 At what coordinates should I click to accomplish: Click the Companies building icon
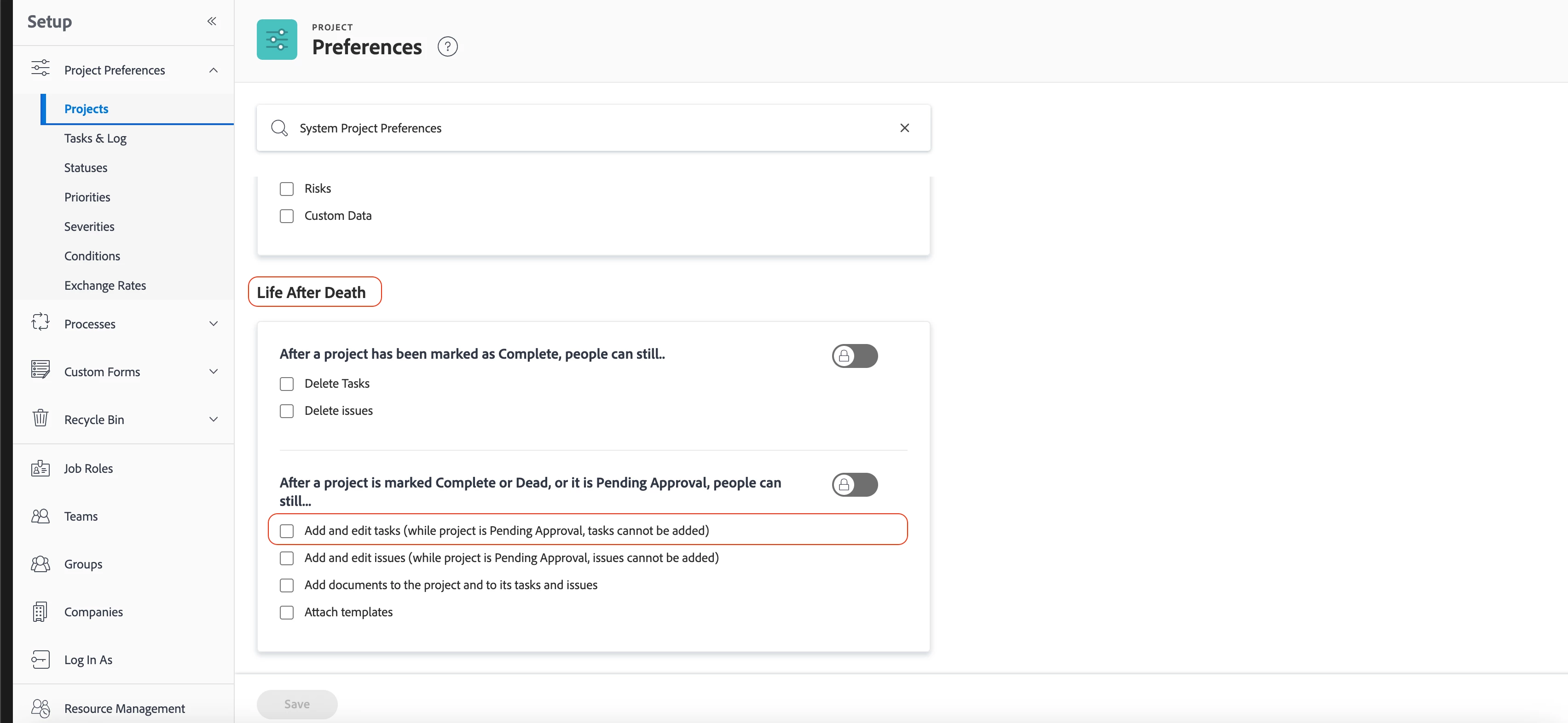click(x=40, y=612)
